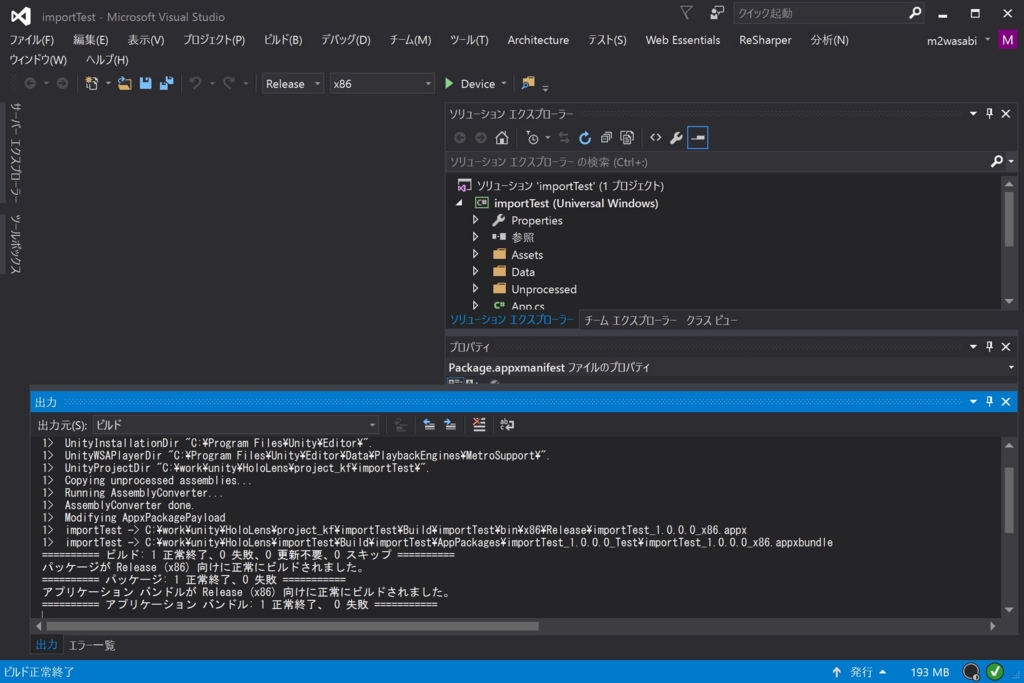The image size is (1024, 683).
Task: Open the Package.appxmanifest properties object dropdown
Action: point(1011,368)
